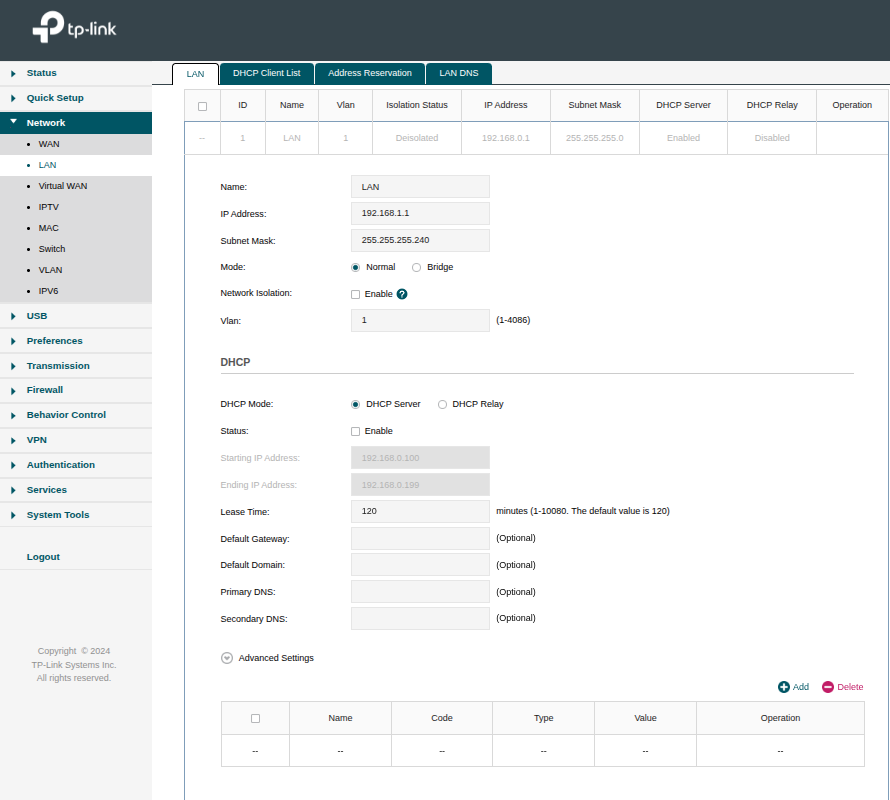The height and width of the screenshot is (800, 890).
Task: Select DHCP Relay mode radio
Action: (x=442, y=404)
